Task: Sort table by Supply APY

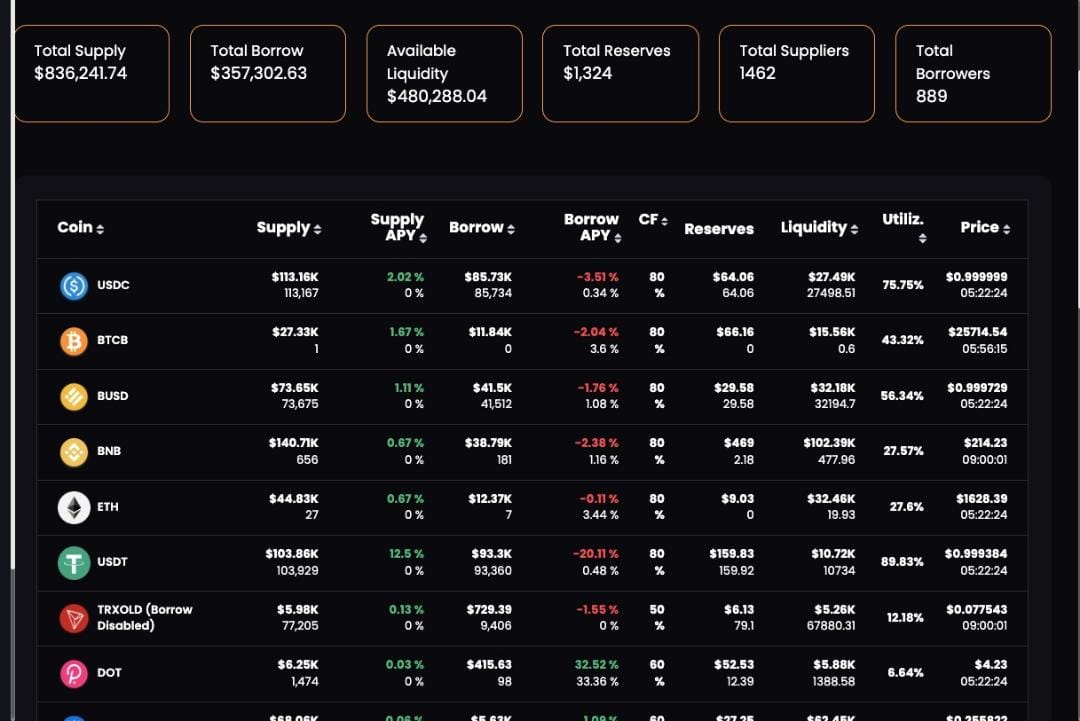Action: pyautogui.click(x=399, y=227)
